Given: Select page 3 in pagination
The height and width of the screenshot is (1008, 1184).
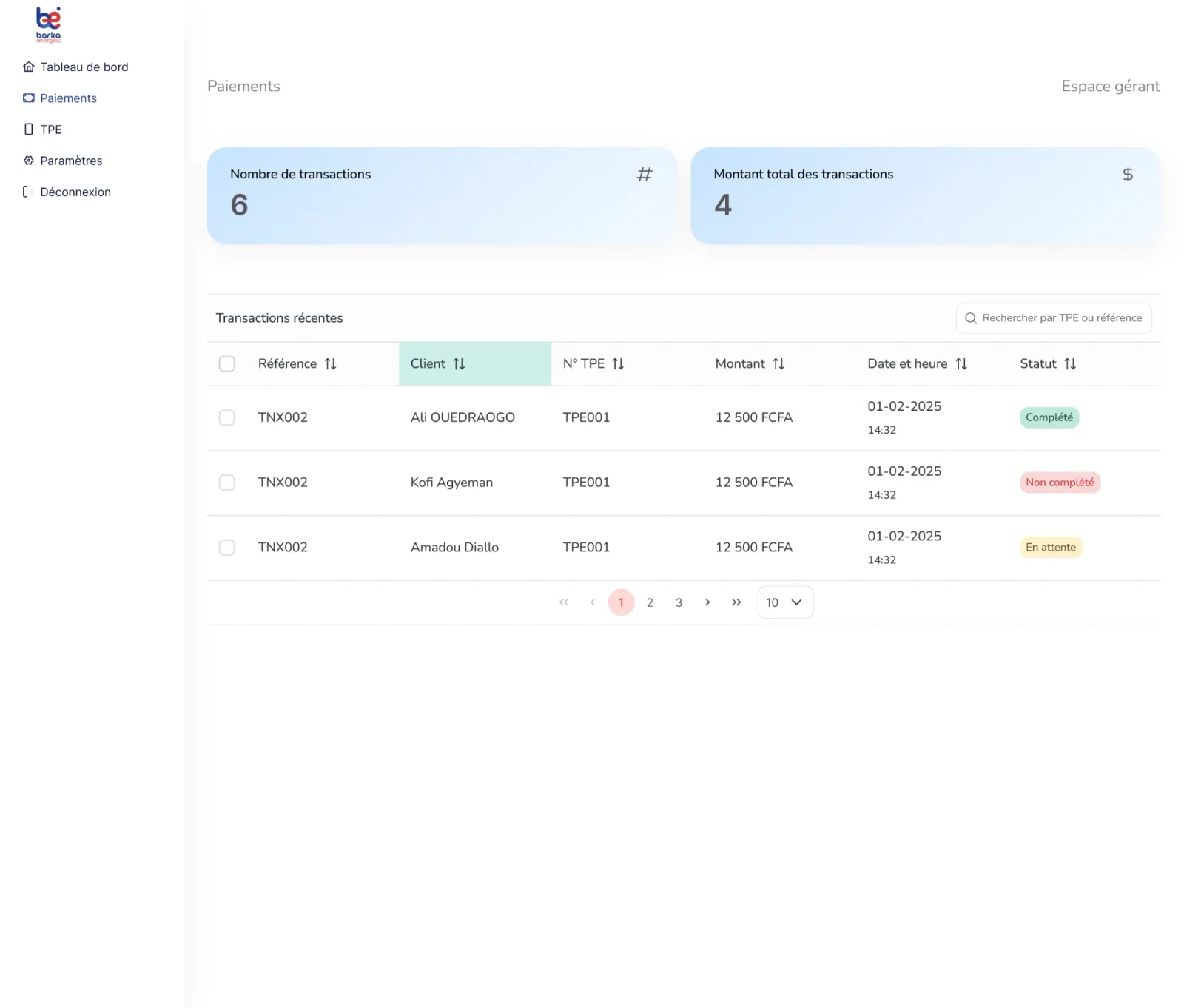Looking at the screenshot, I should click(679, 602).
